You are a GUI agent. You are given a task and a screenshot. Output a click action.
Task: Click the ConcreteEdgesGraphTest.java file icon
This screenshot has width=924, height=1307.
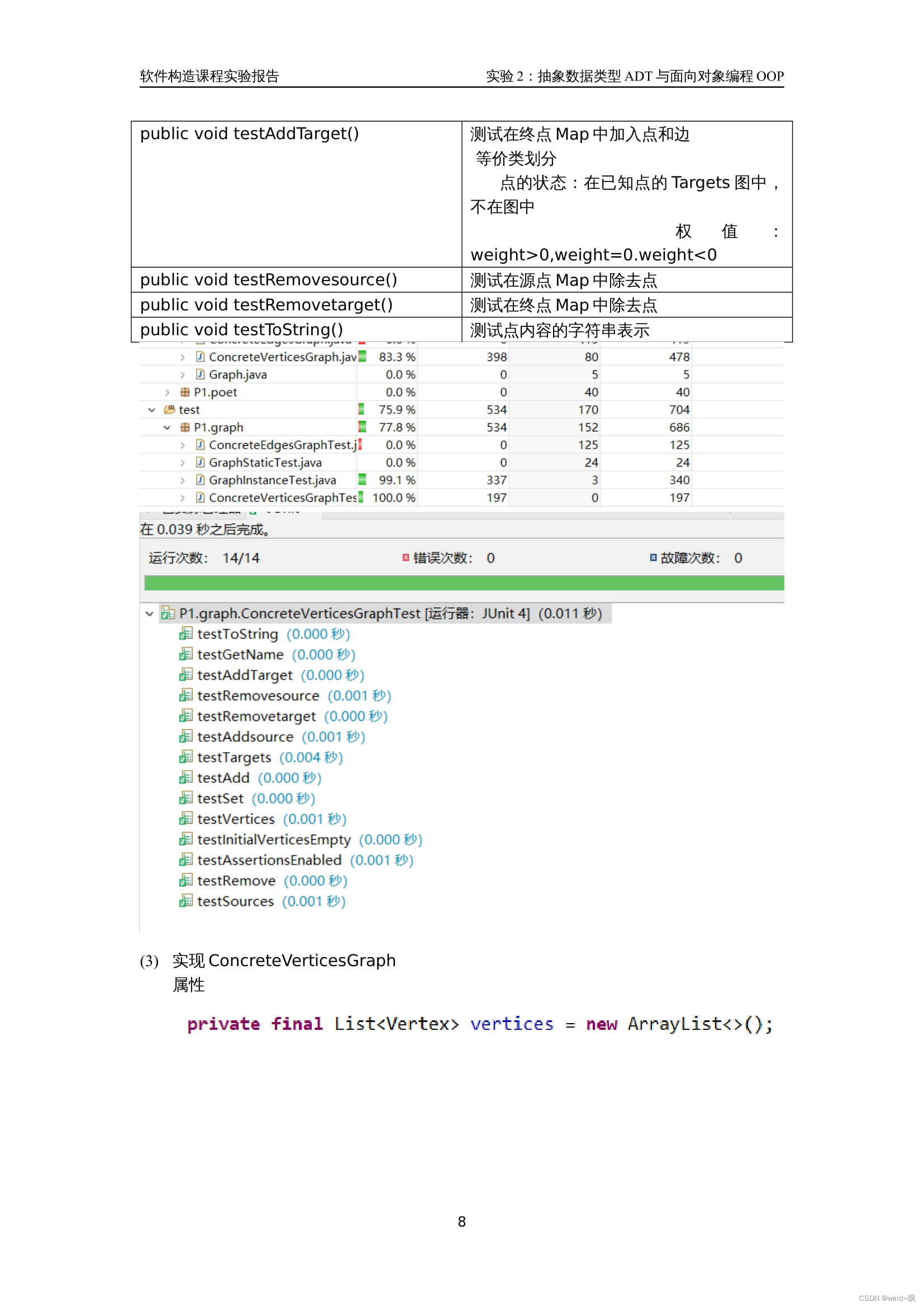click(201, 445)
